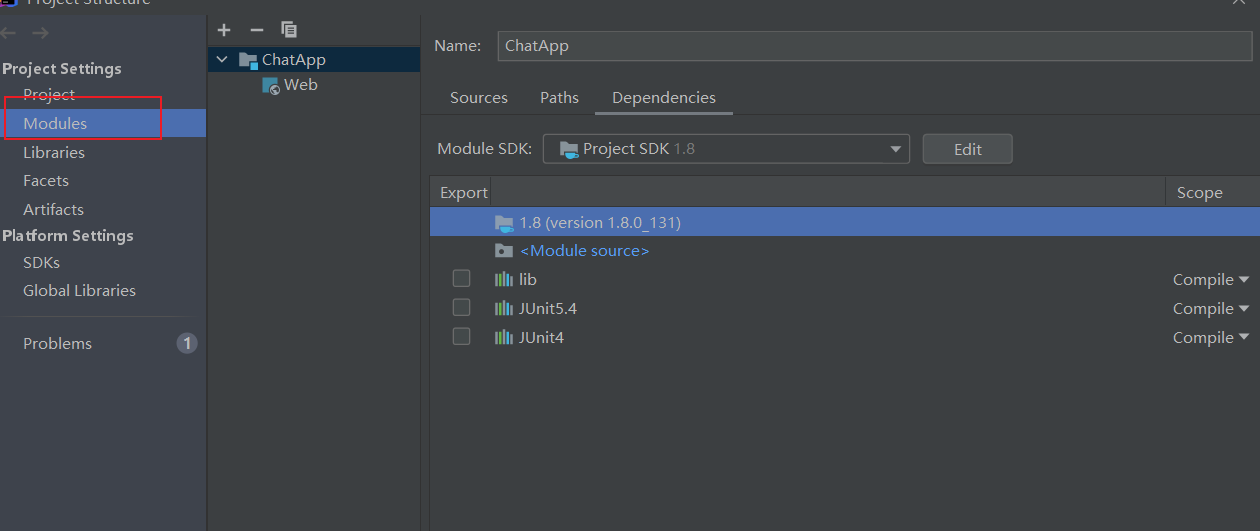Click the add module plus icon
The width and height of the screenshot is (1260, 531).
point(224,30)
